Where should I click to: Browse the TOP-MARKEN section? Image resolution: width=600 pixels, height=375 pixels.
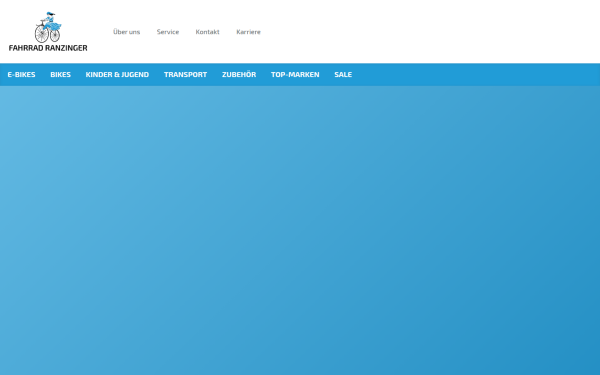tap(295, 75)
